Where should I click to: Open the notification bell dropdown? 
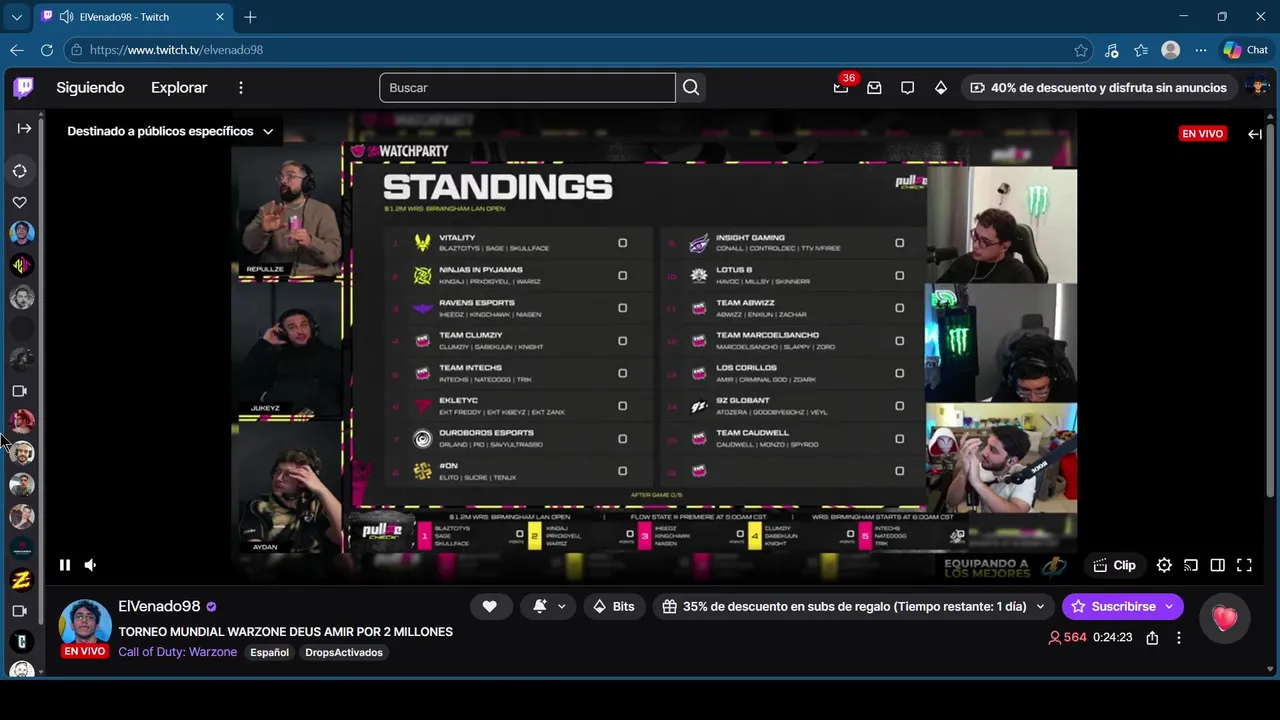click(549, 606)
